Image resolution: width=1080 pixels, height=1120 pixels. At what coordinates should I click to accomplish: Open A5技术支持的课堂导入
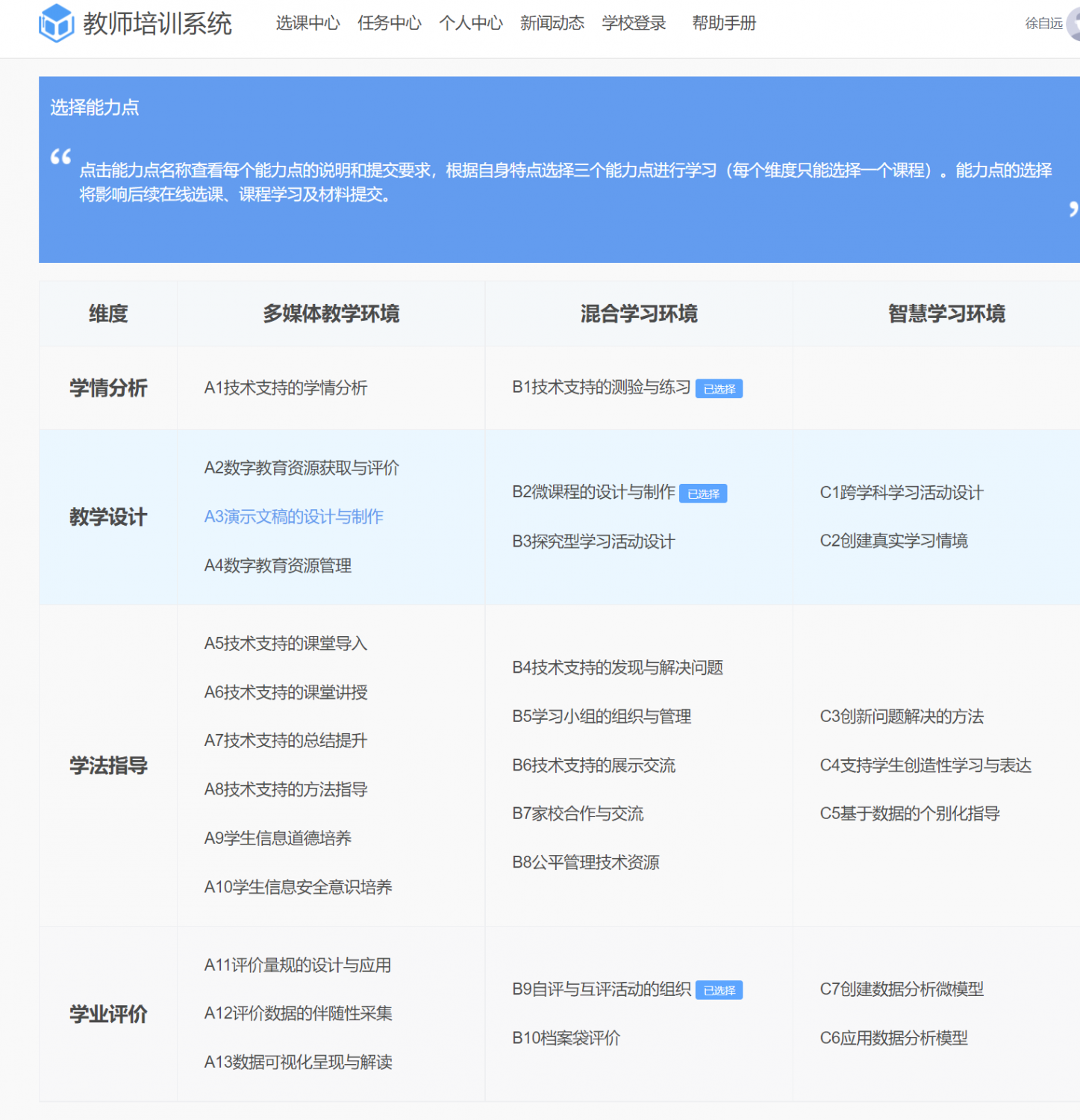[x=286, y=643]
